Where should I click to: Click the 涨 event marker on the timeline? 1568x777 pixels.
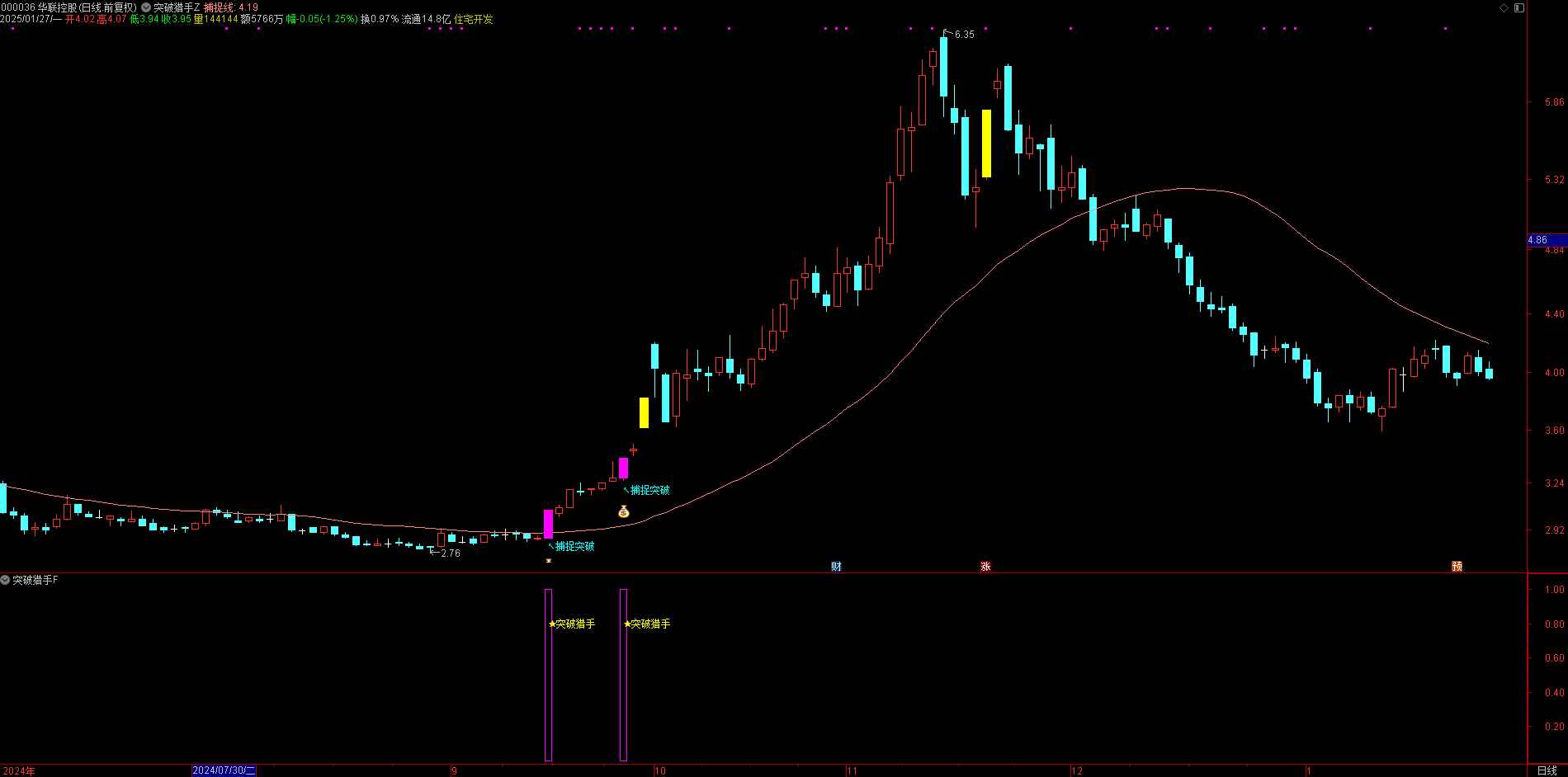pos(985,566)
